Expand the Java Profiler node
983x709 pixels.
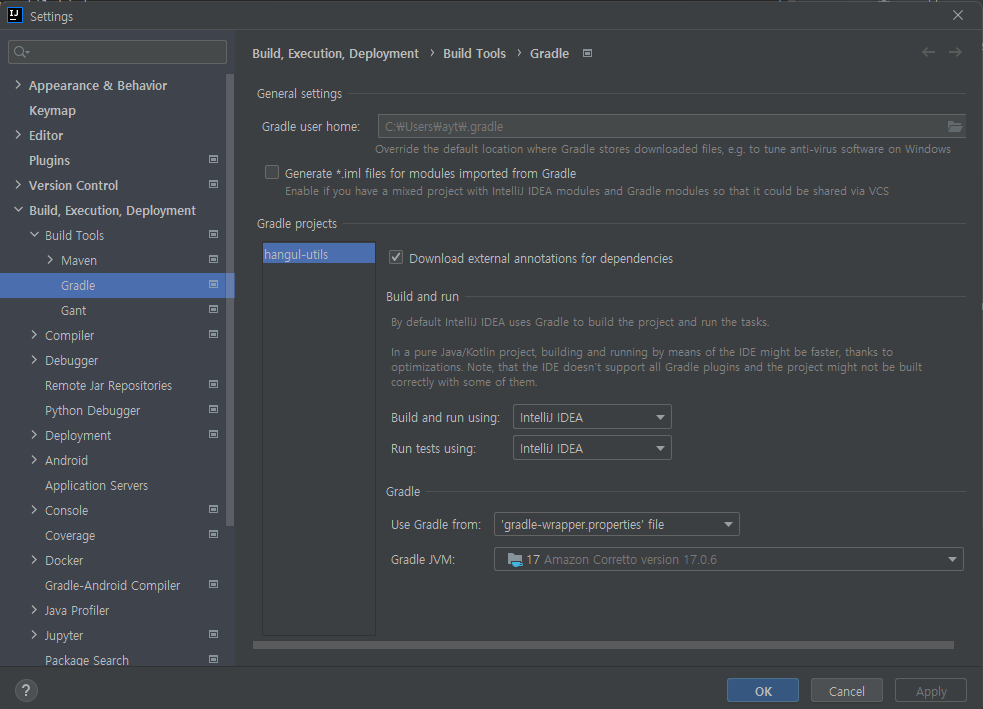tap(34, 610)
